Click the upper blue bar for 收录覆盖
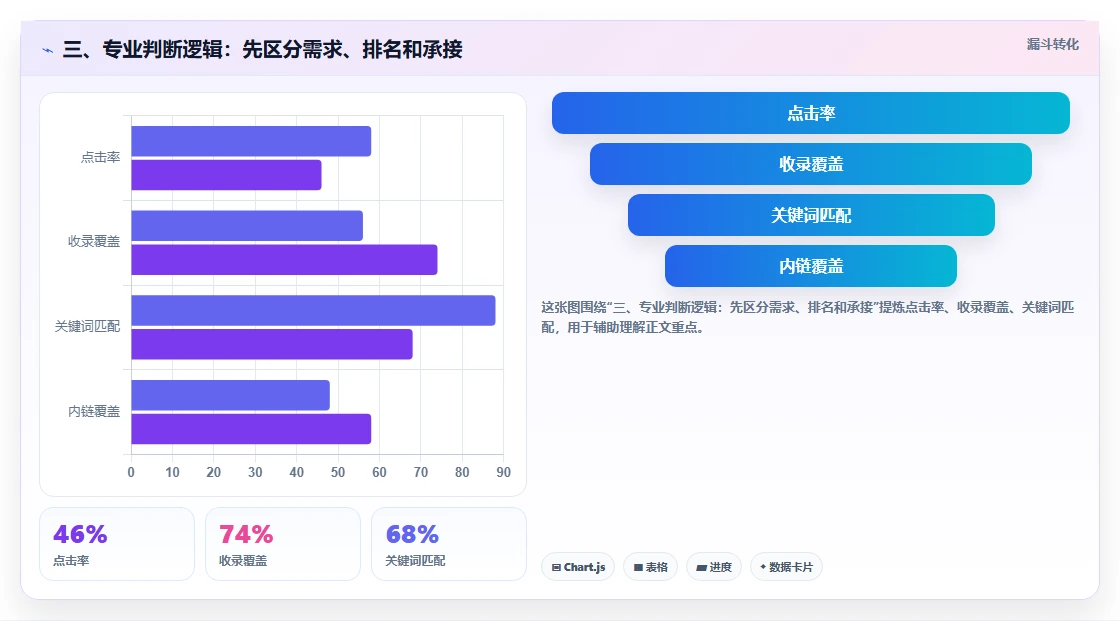1120x621 pixels. [247, 226]
